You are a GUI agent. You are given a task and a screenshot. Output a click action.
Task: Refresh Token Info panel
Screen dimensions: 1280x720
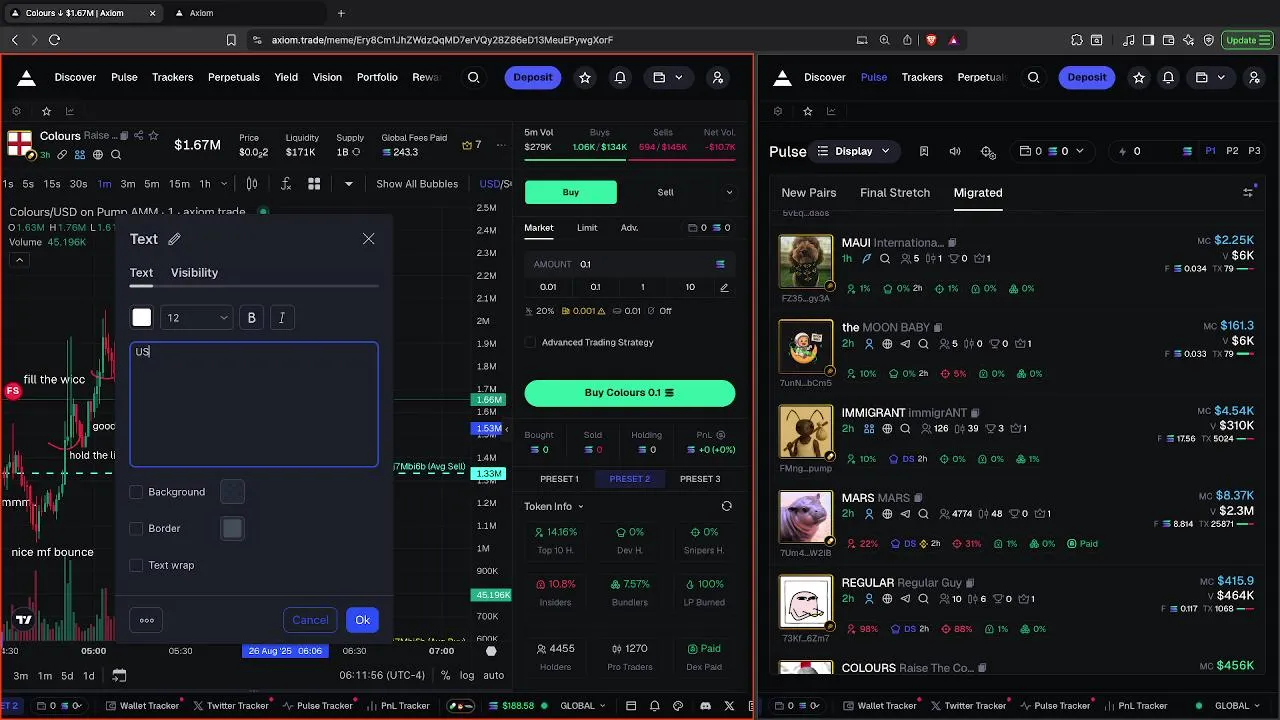coord(727,506)
